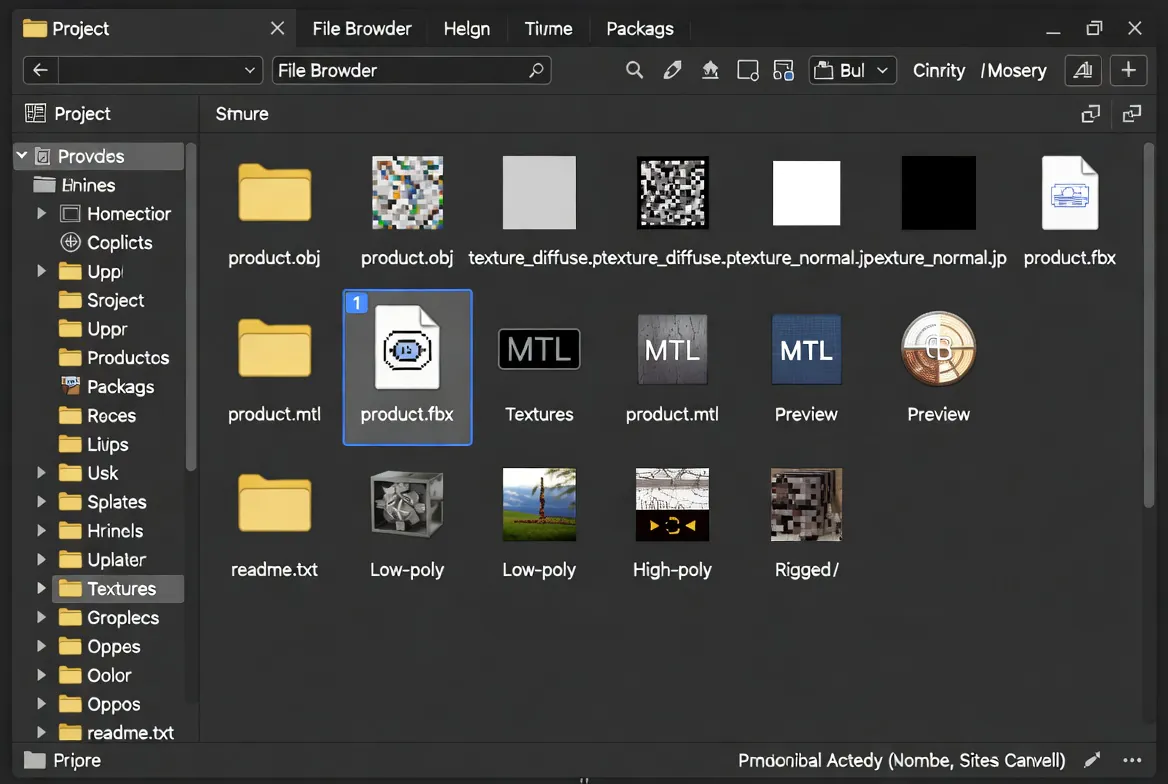Select the landscape Low-poly thumbnail
This screenshot has width=1168, height=784.
(x=539, y=505)
